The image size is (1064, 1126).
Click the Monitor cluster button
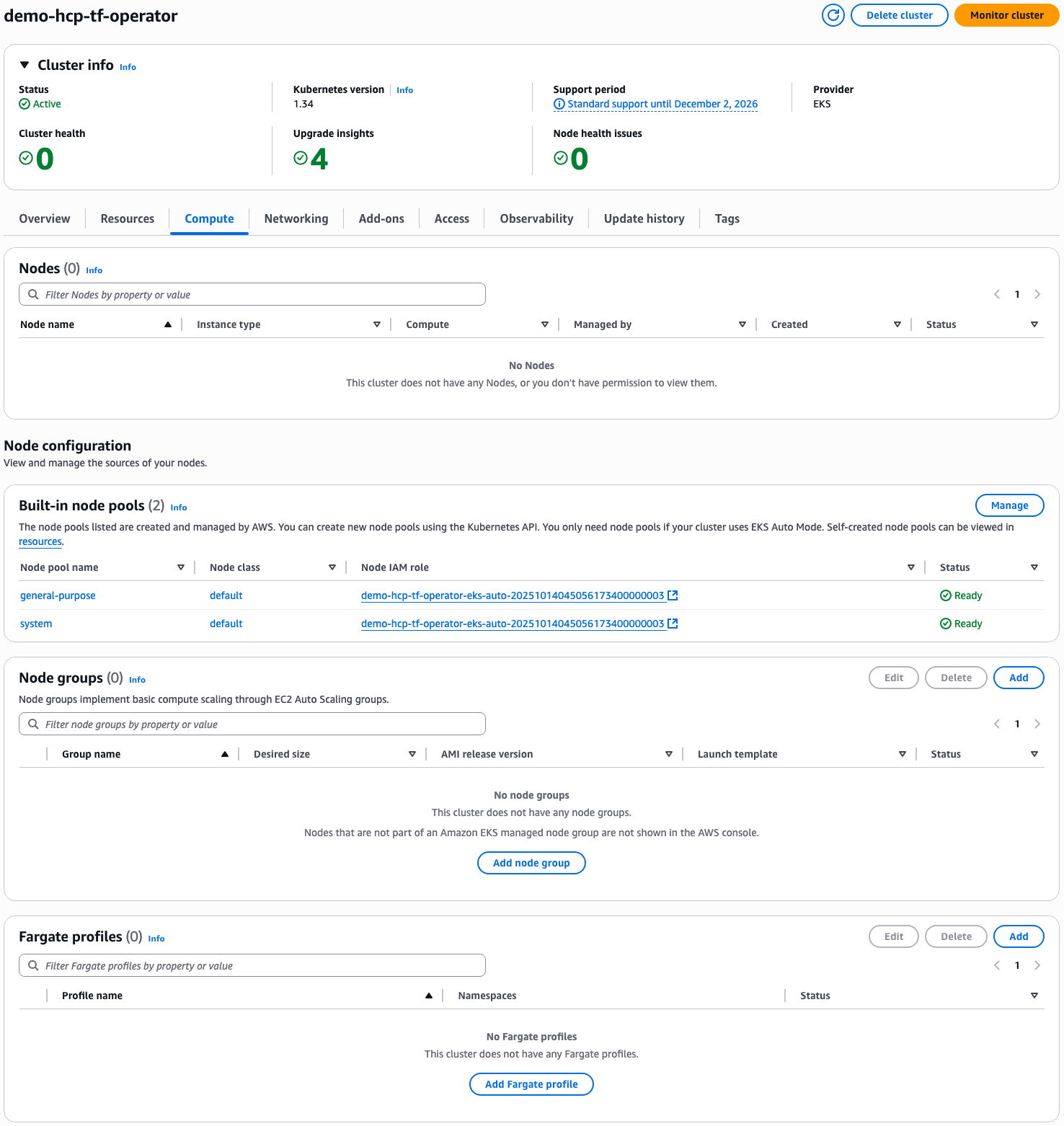click(1006, 15)
